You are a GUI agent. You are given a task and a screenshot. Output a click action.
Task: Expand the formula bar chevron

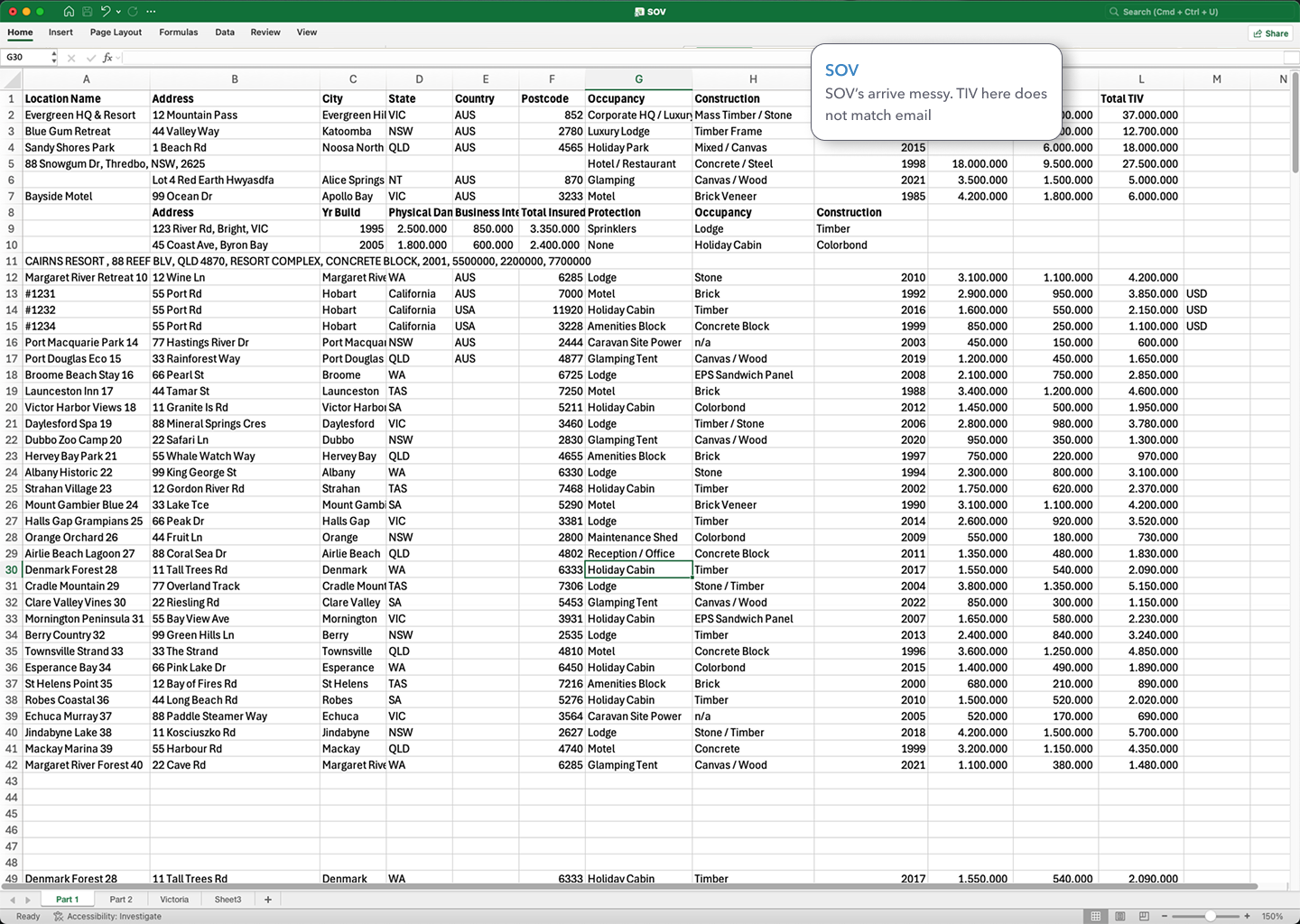[118, 57]
